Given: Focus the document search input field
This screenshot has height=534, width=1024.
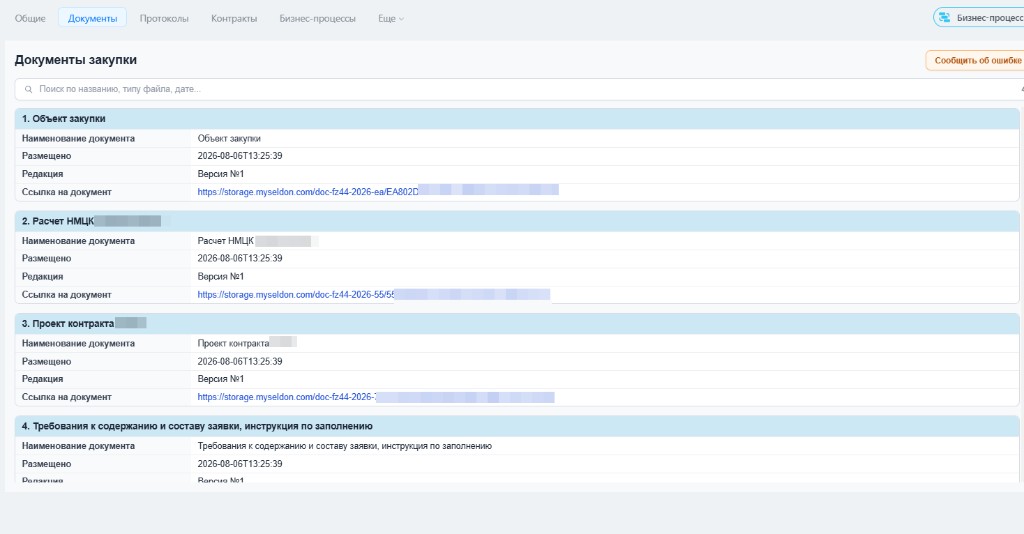Looking at the screenshot, I should (x=519, y=89).
